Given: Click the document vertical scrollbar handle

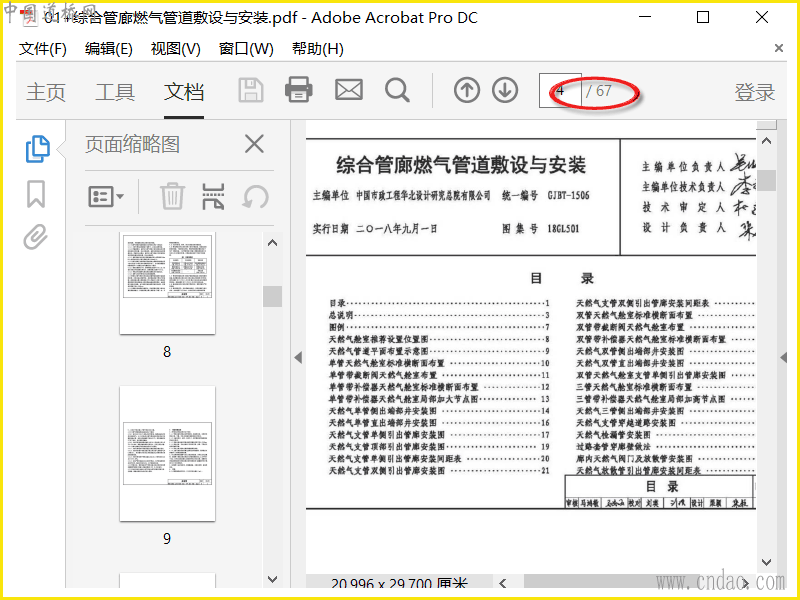Looking at the screenshot, I should point(766,180).
